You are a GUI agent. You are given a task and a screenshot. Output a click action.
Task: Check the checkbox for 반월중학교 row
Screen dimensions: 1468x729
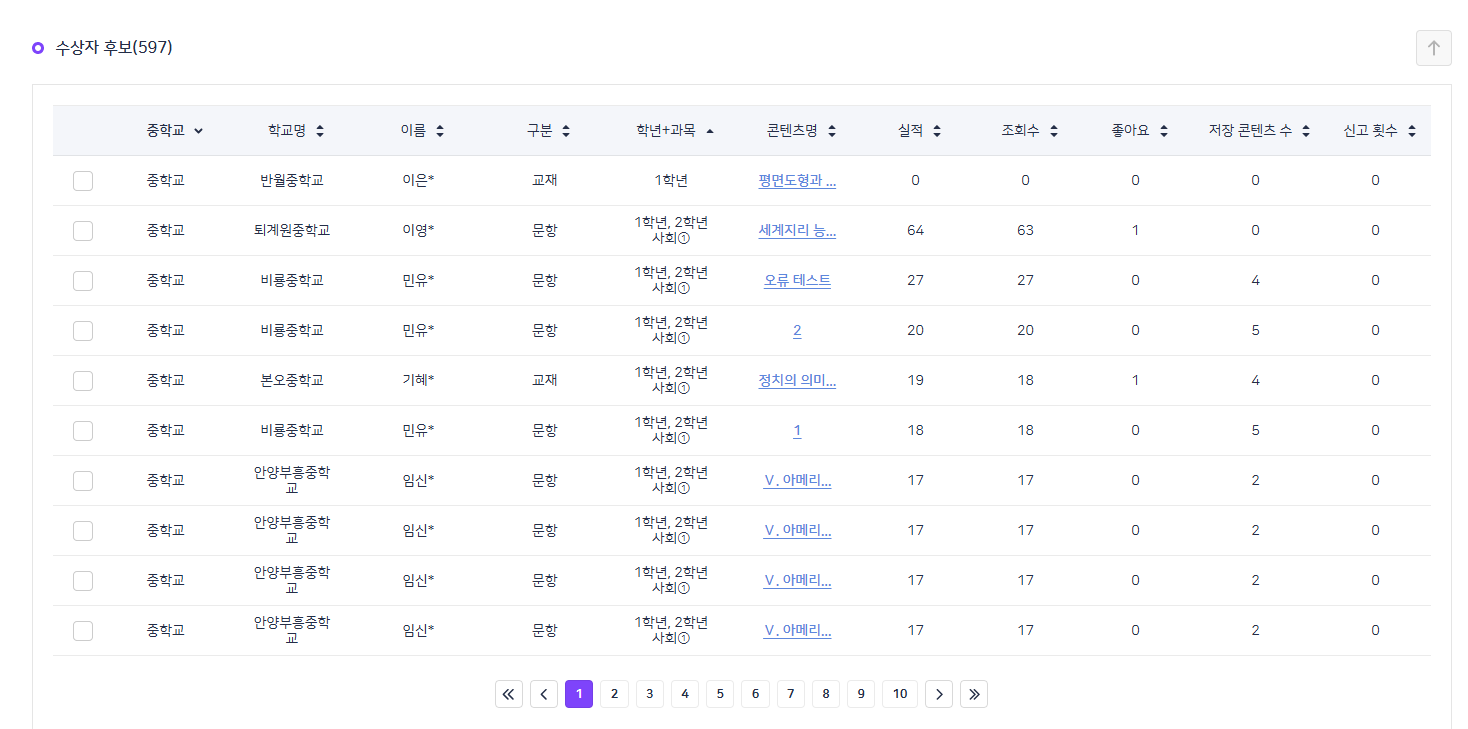pyautogui.click(x=83, y=181)
